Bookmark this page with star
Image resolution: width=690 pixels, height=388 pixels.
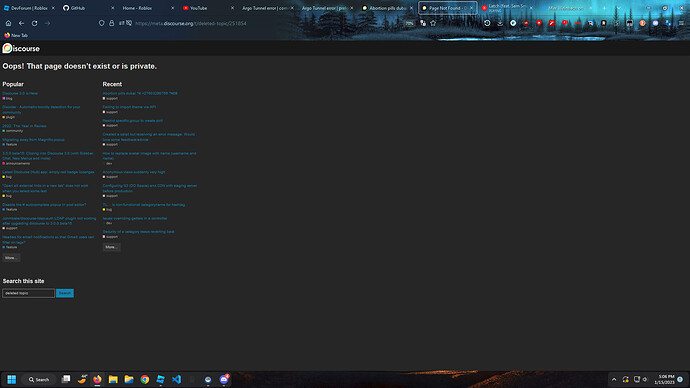click(433, 23)
